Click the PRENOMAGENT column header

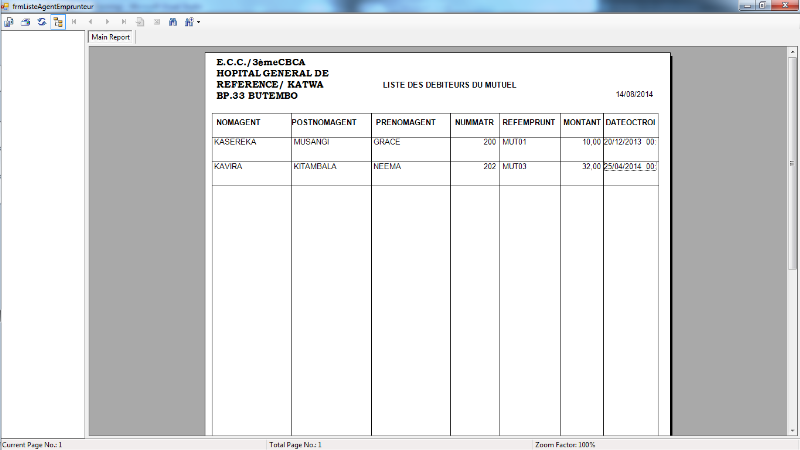point(406,122)
